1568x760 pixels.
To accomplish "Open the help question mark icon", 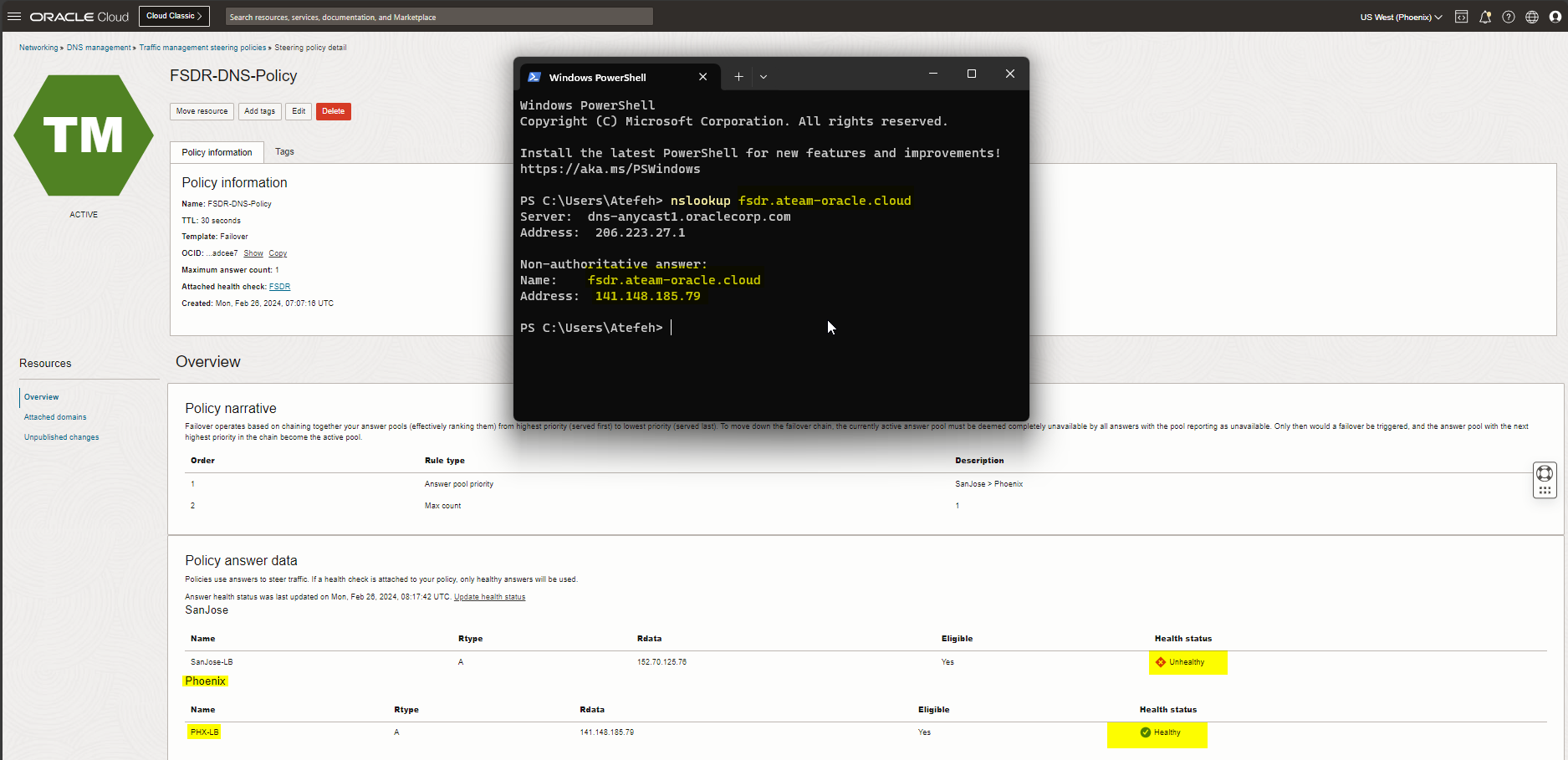I will coord(1509,17).
